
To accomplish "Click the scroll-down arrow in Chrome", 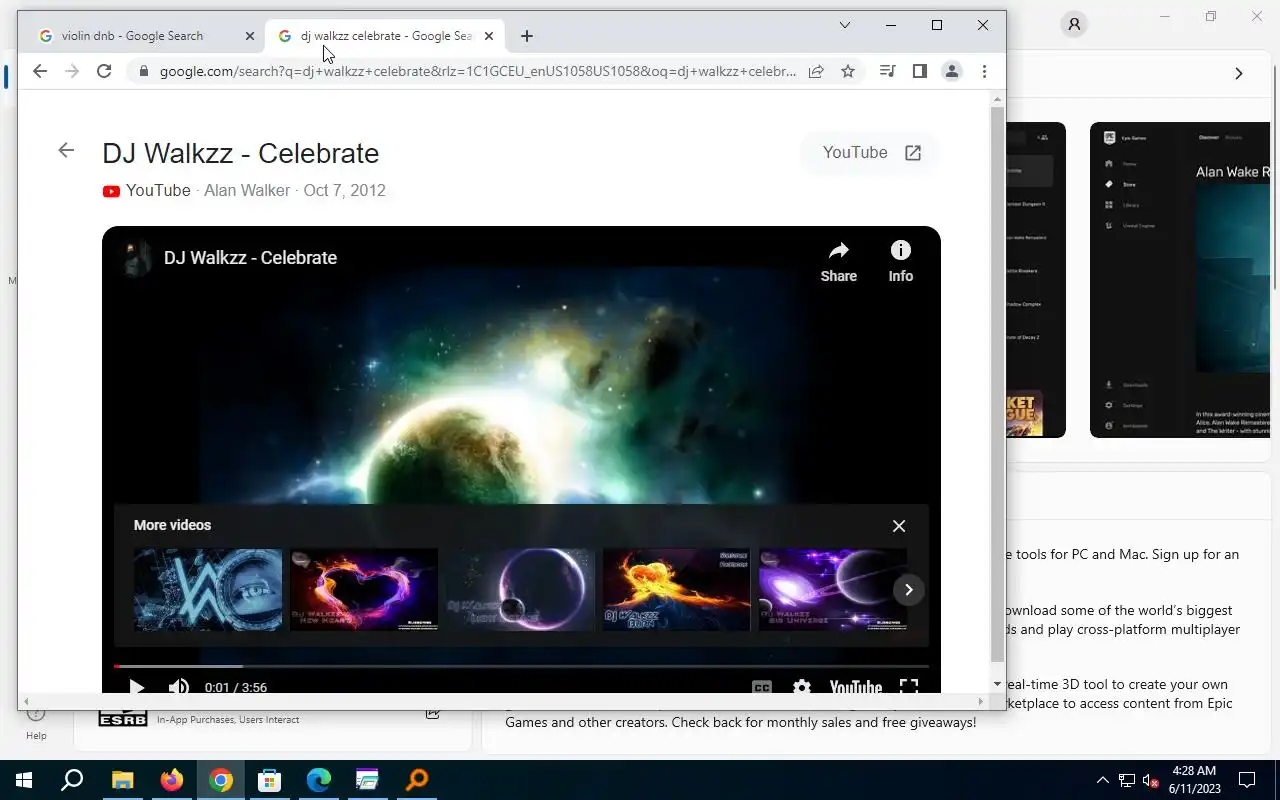I will [997, 684].
